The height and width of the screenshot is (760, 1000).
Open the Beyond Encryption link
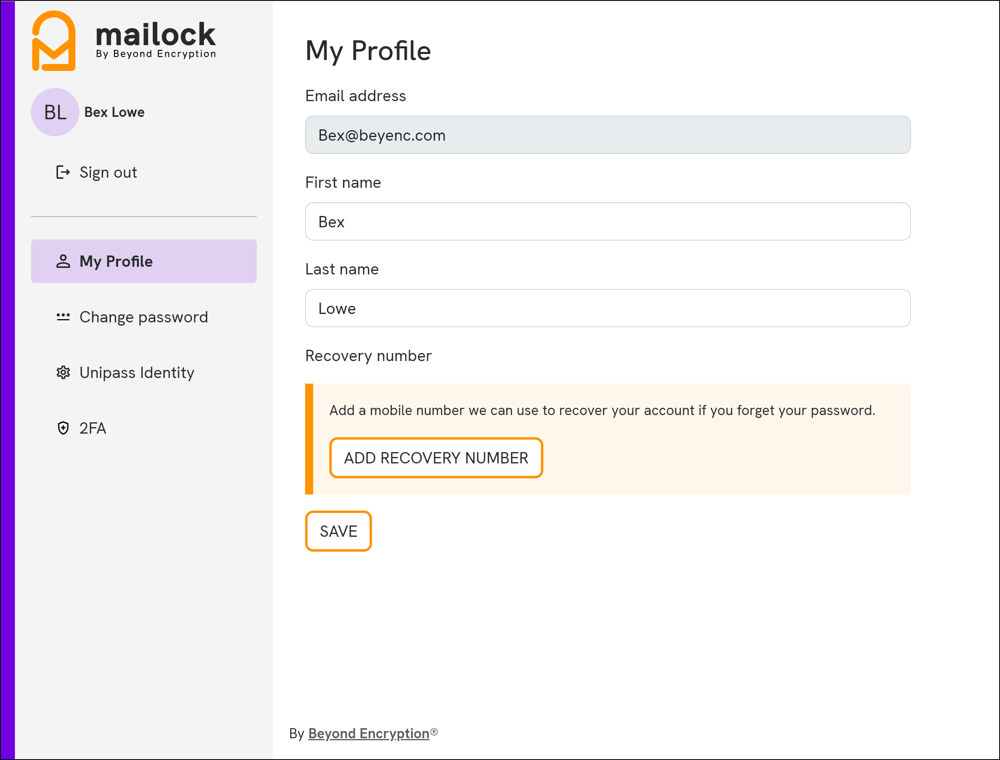click(x=366, y=733)
